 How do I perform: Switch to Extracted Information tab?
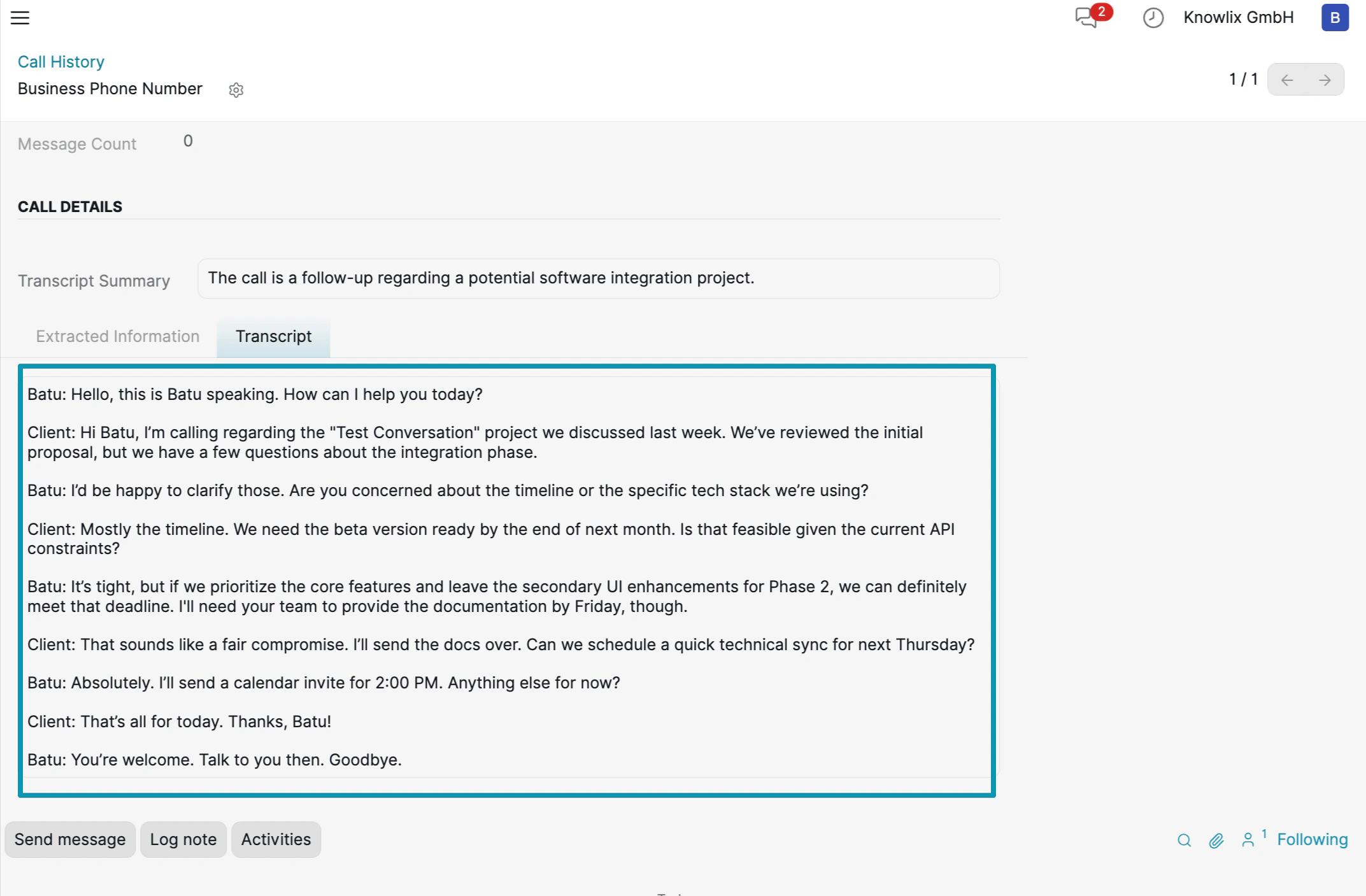pyautogui.click(x=118, y=336)
